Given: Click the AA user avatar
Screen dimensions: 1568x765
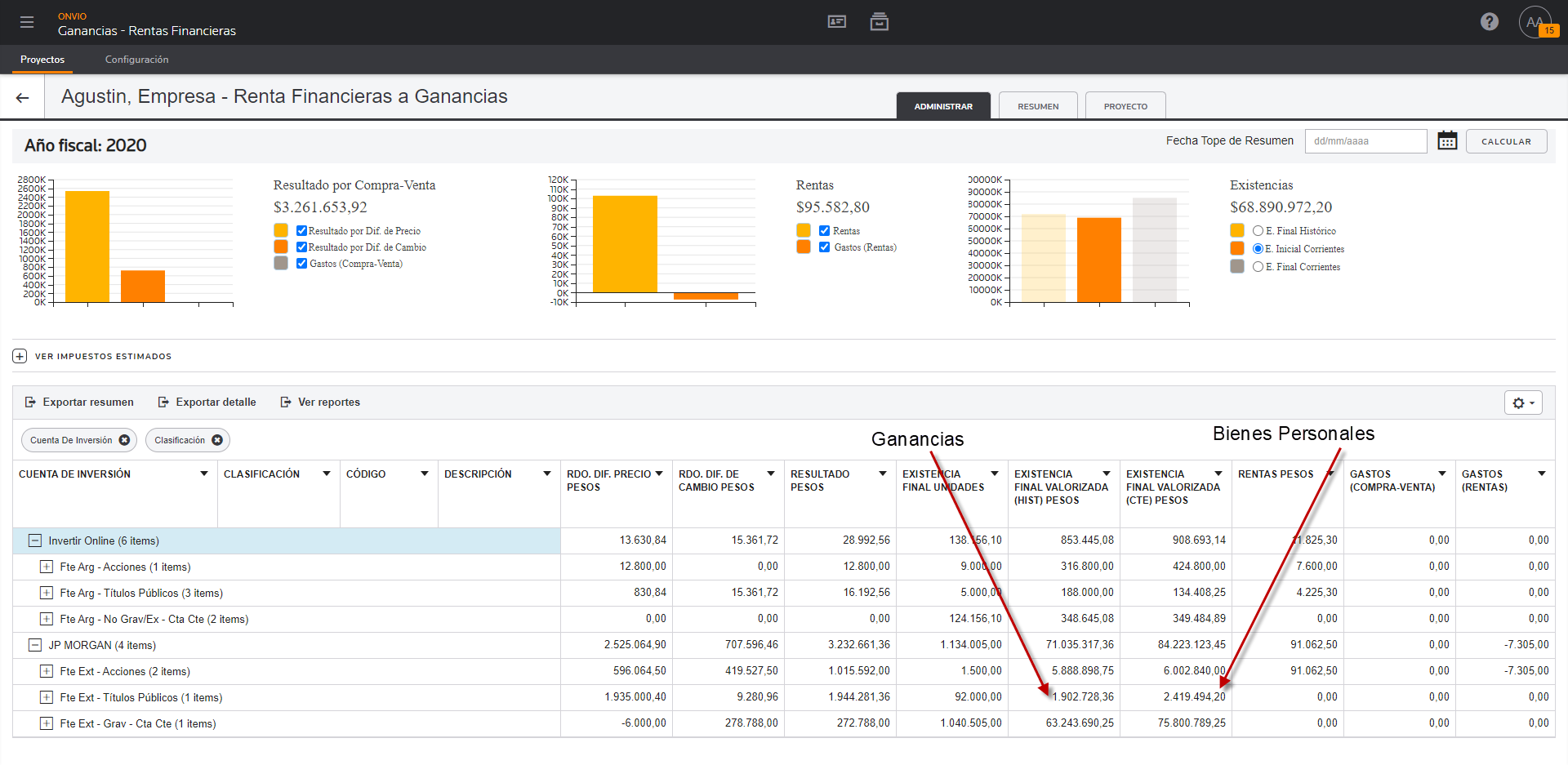Looking at the screenshot, I should click(1535, 22).
